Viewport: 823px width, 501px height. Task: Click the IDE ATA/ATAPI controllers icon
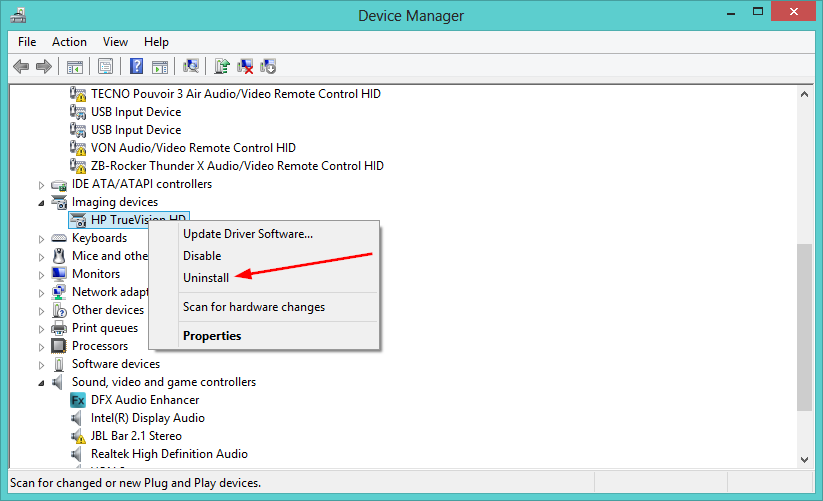pyautogui.click(x=59, y=185)
